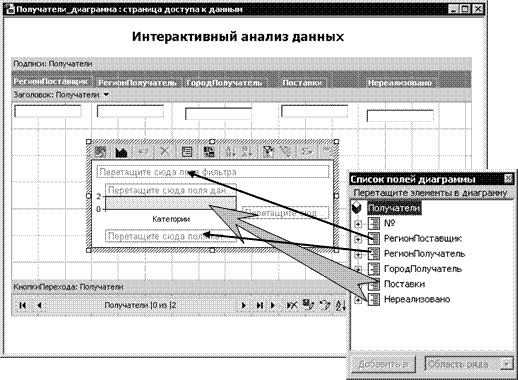This screenshot has width=518, height=380.
Task: Click the series fields drop zone at chart right
Action: [x=286, y=212]
